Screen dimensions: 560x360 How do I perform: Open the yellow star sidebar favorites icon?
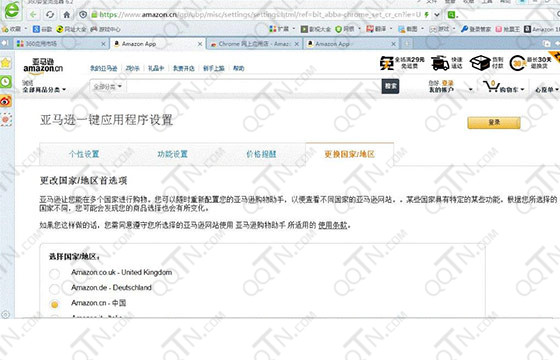point(6,63)
